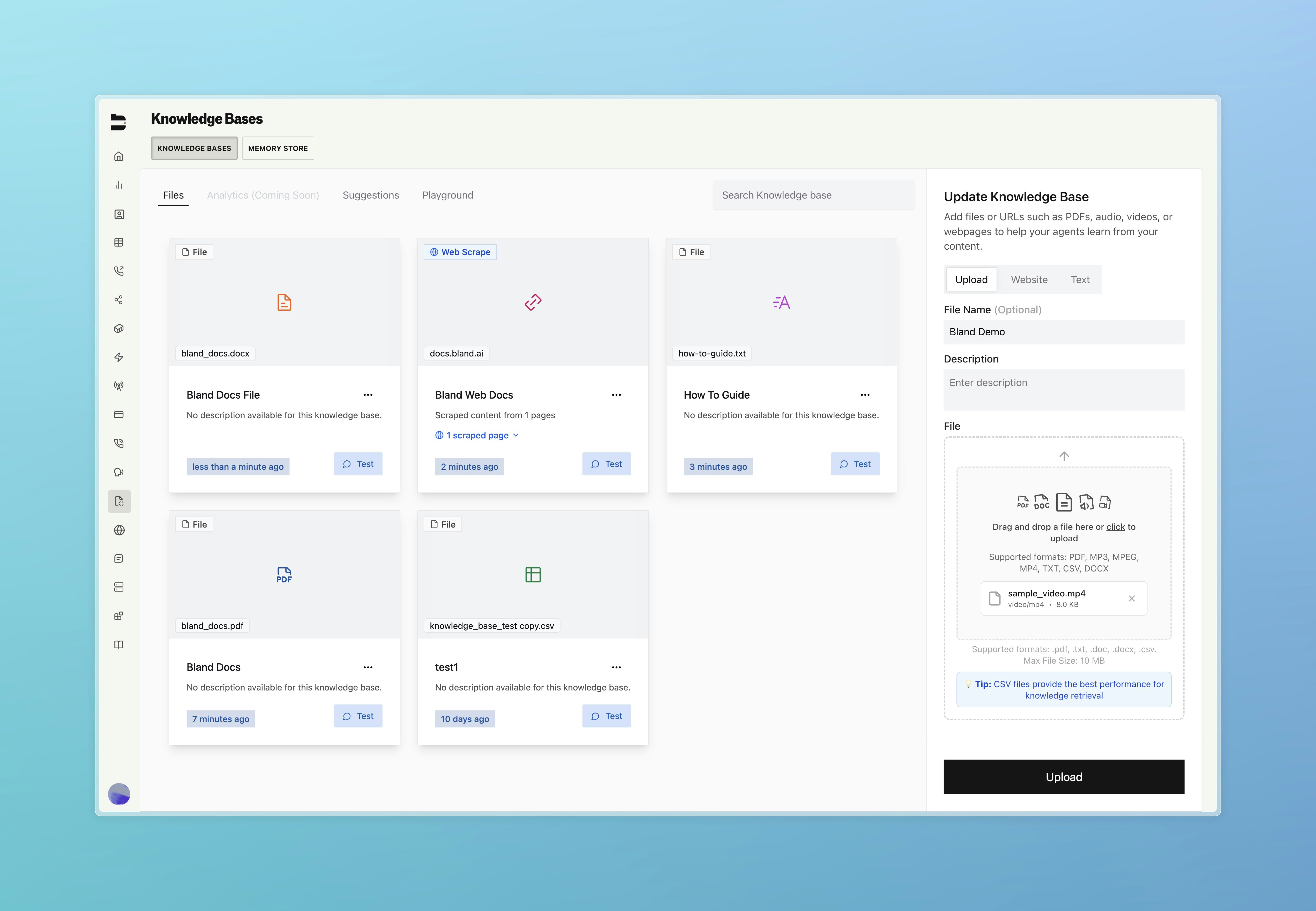Switch to the Suggestions tab
Viewport: 1316px width, 911px height.
[x=371, y=195]
